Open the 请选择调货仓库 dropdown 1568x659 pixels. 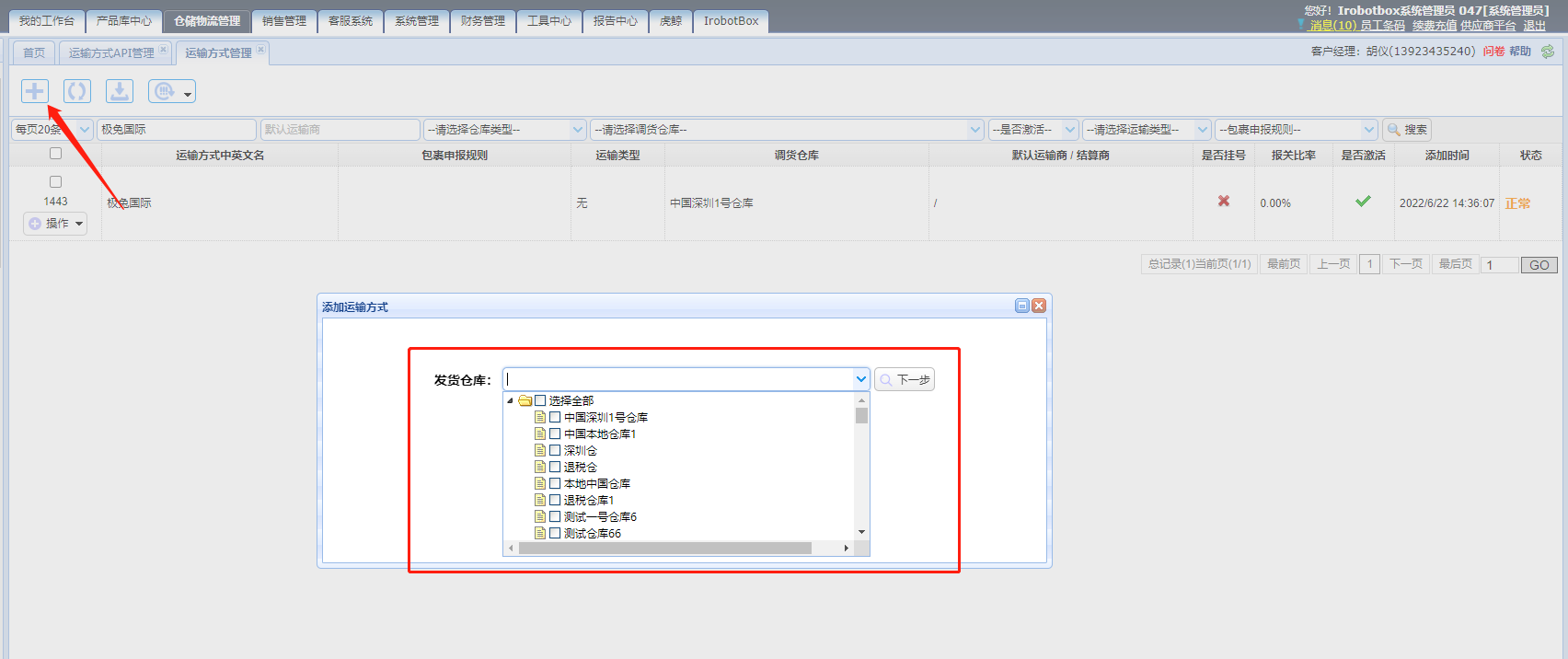[x=788, y=130]
